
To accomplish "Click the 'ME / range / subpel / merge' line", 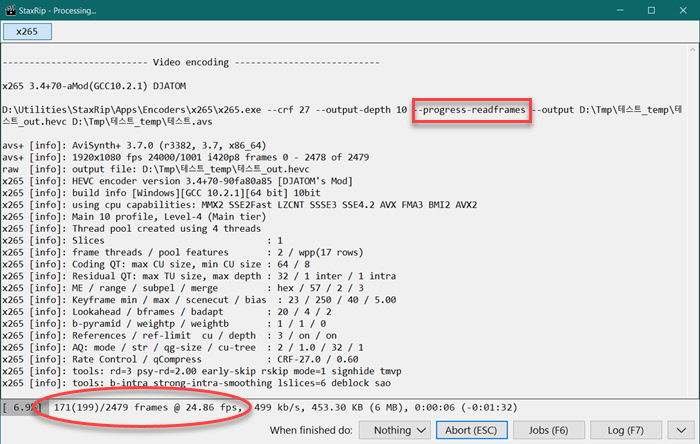I will (x=183, y=288).
